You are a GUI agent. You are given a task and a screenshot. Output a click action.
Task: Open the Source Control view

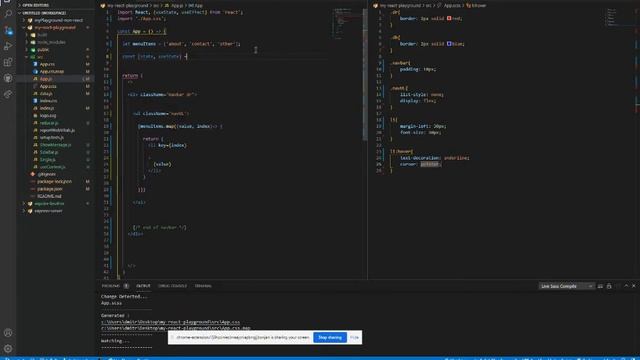tap(8, 30)
